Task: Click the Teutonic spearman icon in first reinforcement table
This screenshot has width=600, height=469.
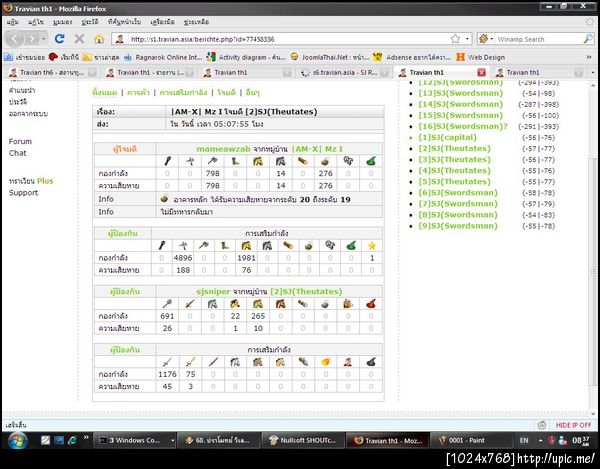Action: (x=183, y=246)
